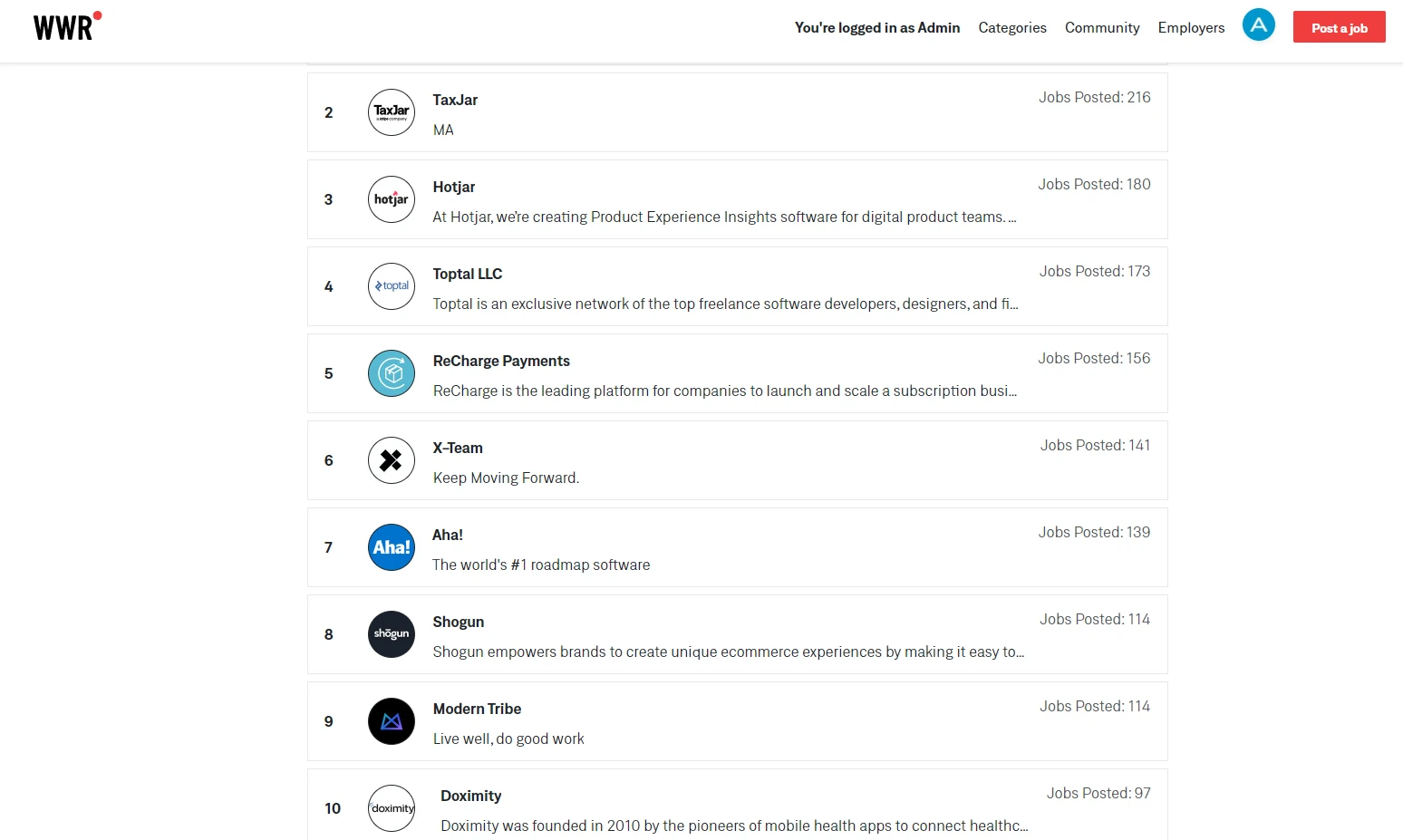The width and height of the screenshot is (1403, 840).
Task: Click Toptal's description about freelance developers
Action: click(725, 304)
